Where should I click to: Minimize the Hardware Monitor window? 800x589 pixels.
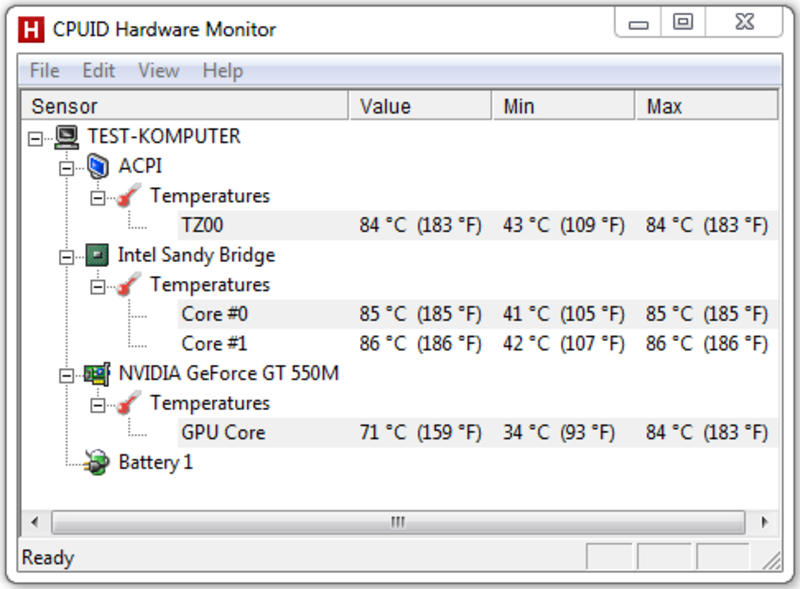click(638, 22)
